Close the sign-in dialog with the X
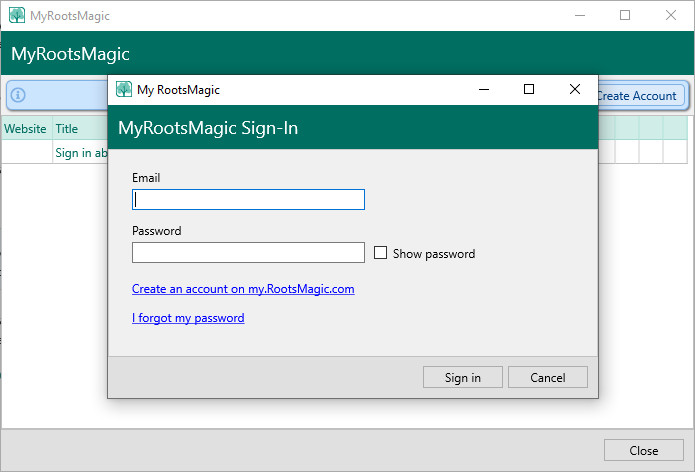Image resolution: width=695 pixels, height=472 pixels. tap(574, 89)
